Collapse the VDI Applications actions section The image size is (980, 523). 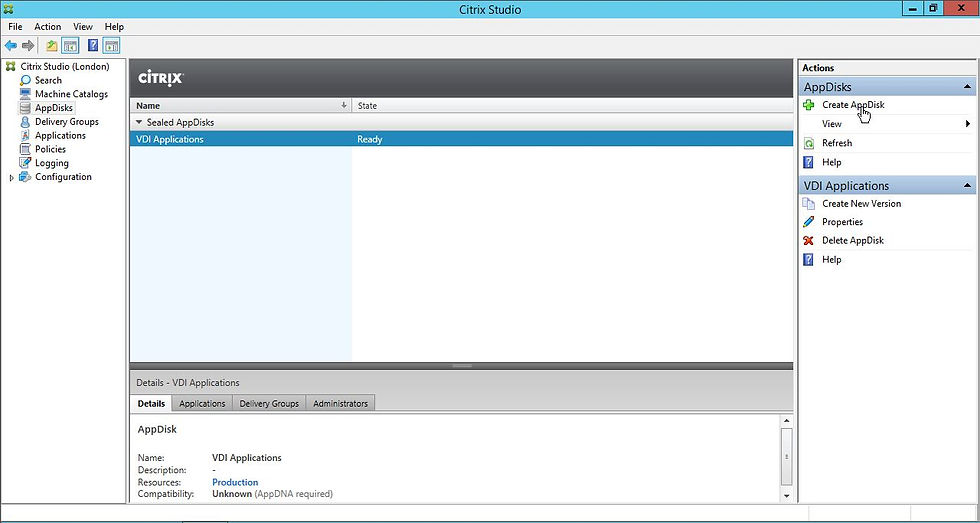968,186
